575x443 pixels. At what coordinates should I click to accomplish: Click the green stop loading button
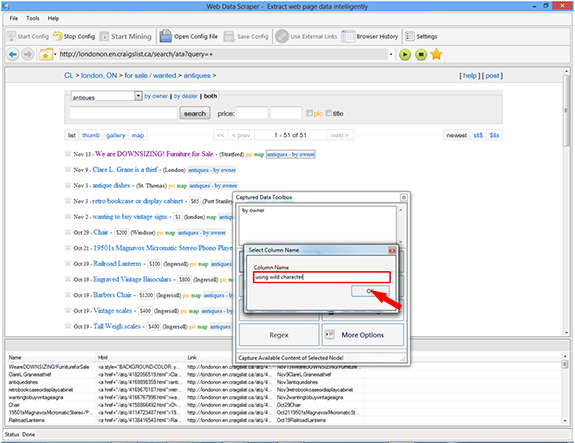(421, 55)
